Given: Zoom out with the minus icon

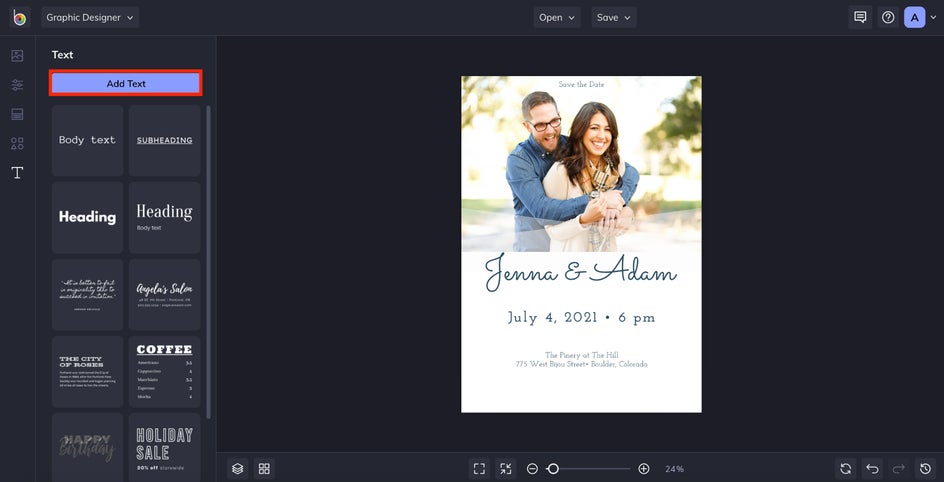Looking at the screenshot, I should [x=532, y=469].
